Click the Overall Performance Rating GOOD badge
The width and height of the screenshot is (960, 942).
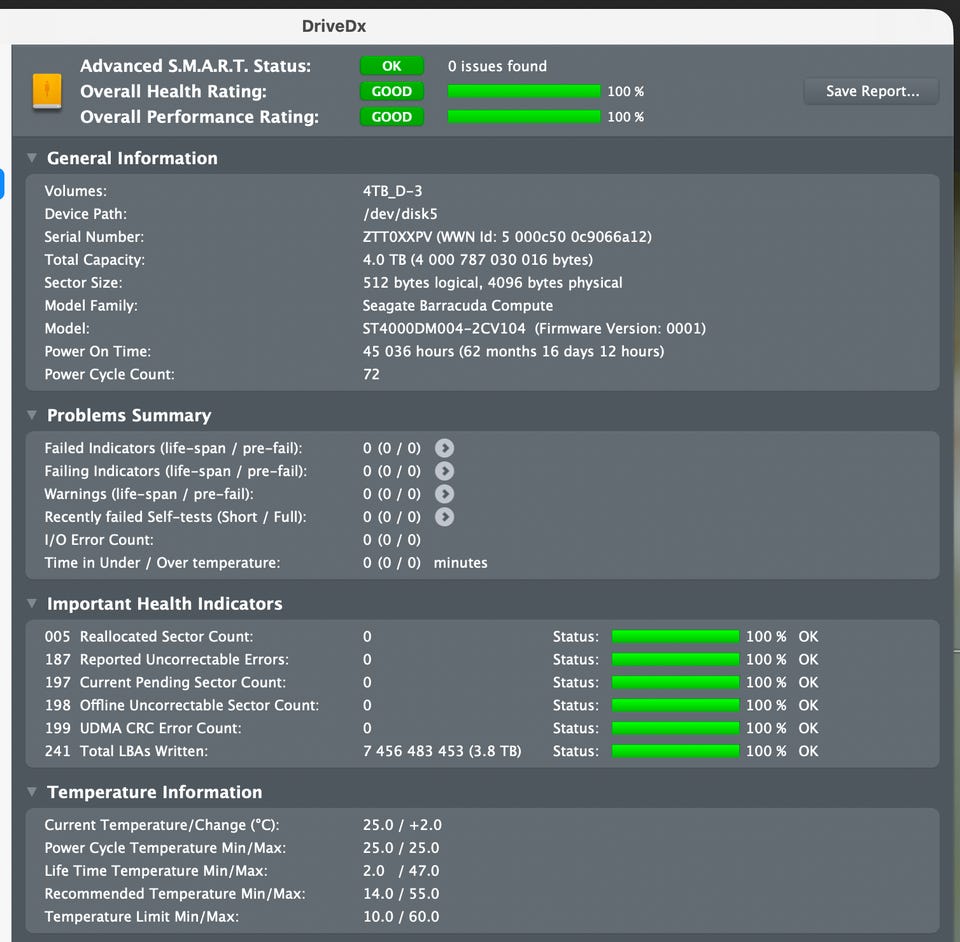(x=392, y=117)
